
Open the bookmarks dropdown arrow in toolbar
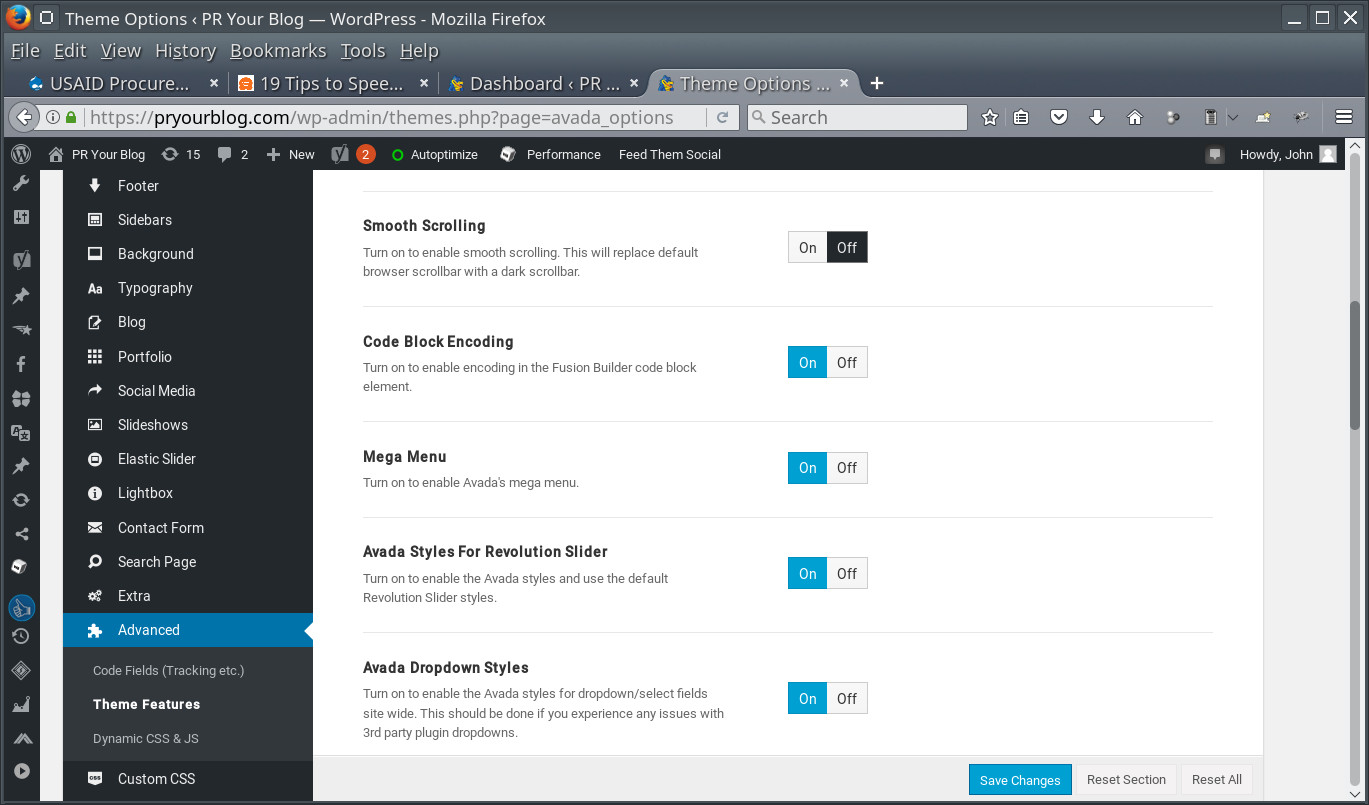click(x=1235, y=117)
